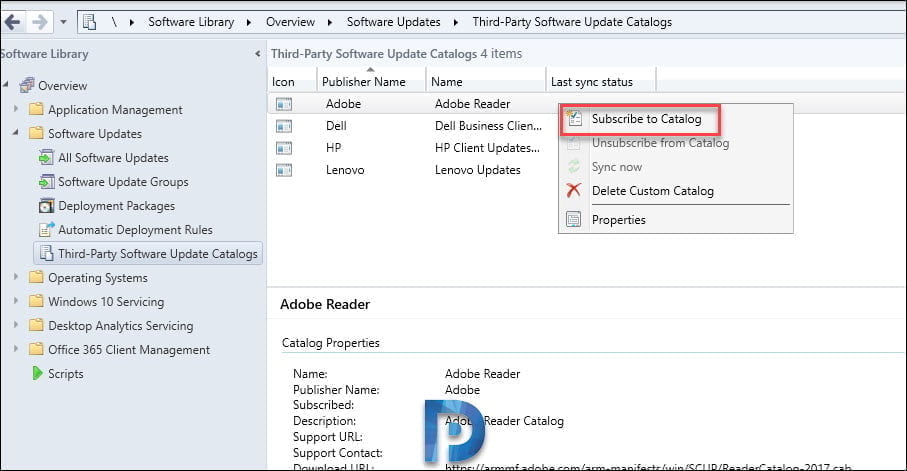Click the Software Updates folder icon
The height and width of the screenshot is (471, 907).
[36, 133]
